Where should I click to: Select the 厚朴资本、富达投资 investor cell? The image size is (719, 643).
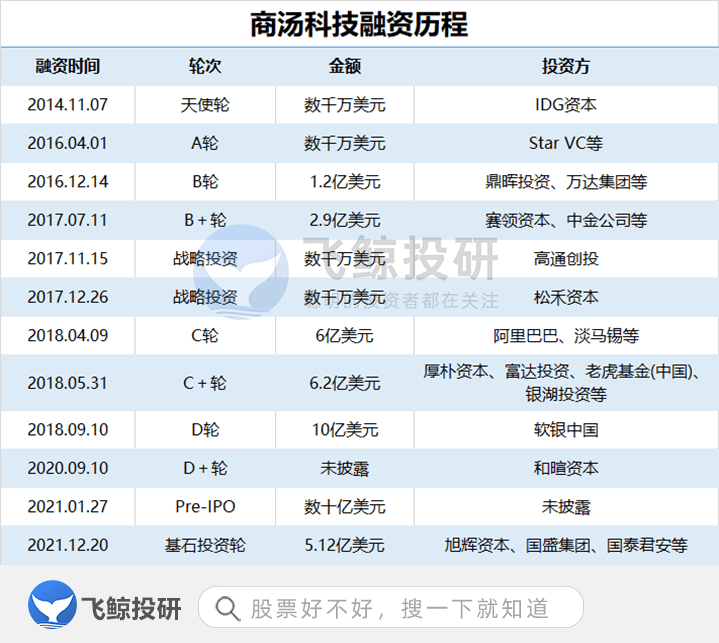[566, 383]
